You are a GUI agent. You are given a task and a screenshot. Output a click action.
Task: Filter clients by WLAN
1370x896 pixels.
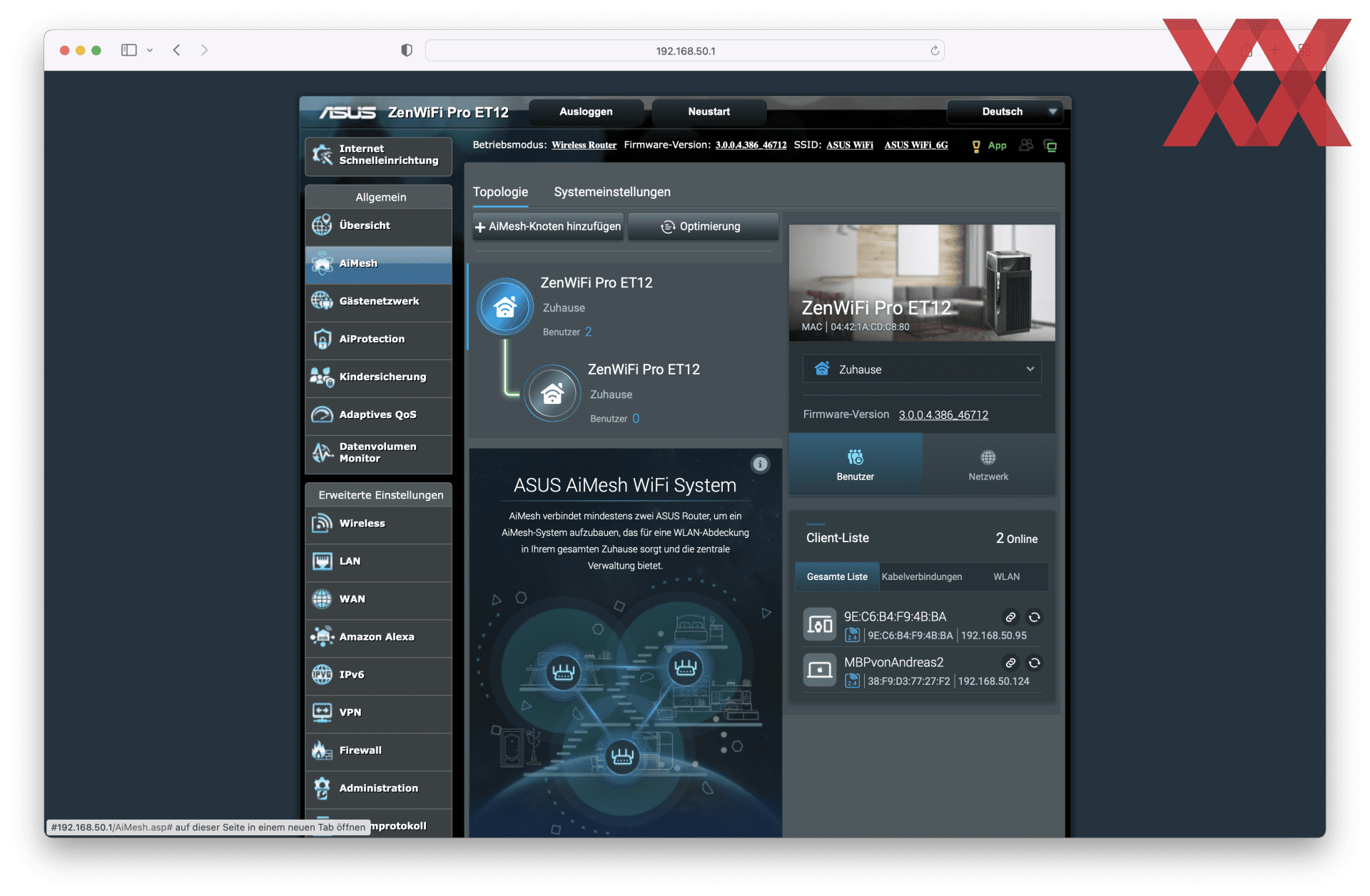pyautogui.click(x=1006, y=577)
